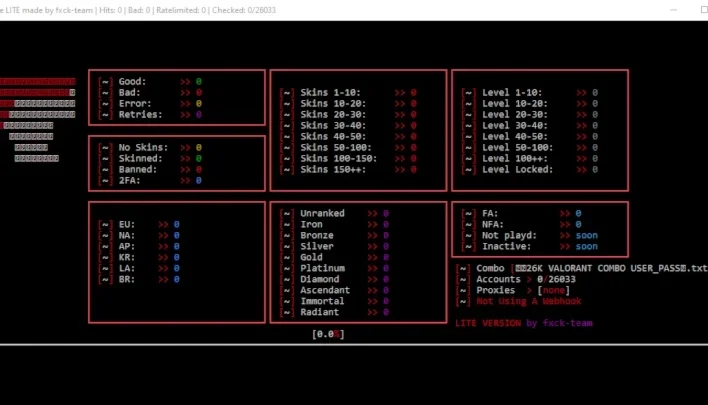Select the 'Skins 20-30:' line
Image resolution: width=708 pixels, height=405 pixels.
pos(348,115)
